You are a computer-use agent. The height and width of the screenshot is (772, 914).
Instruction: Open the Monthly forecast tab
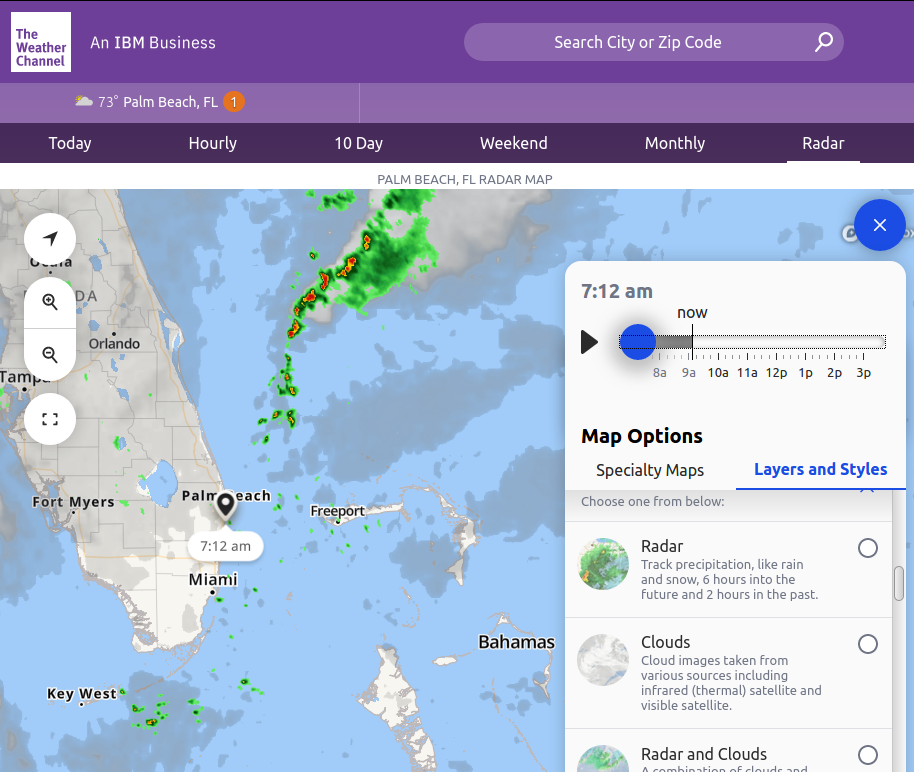675,143
